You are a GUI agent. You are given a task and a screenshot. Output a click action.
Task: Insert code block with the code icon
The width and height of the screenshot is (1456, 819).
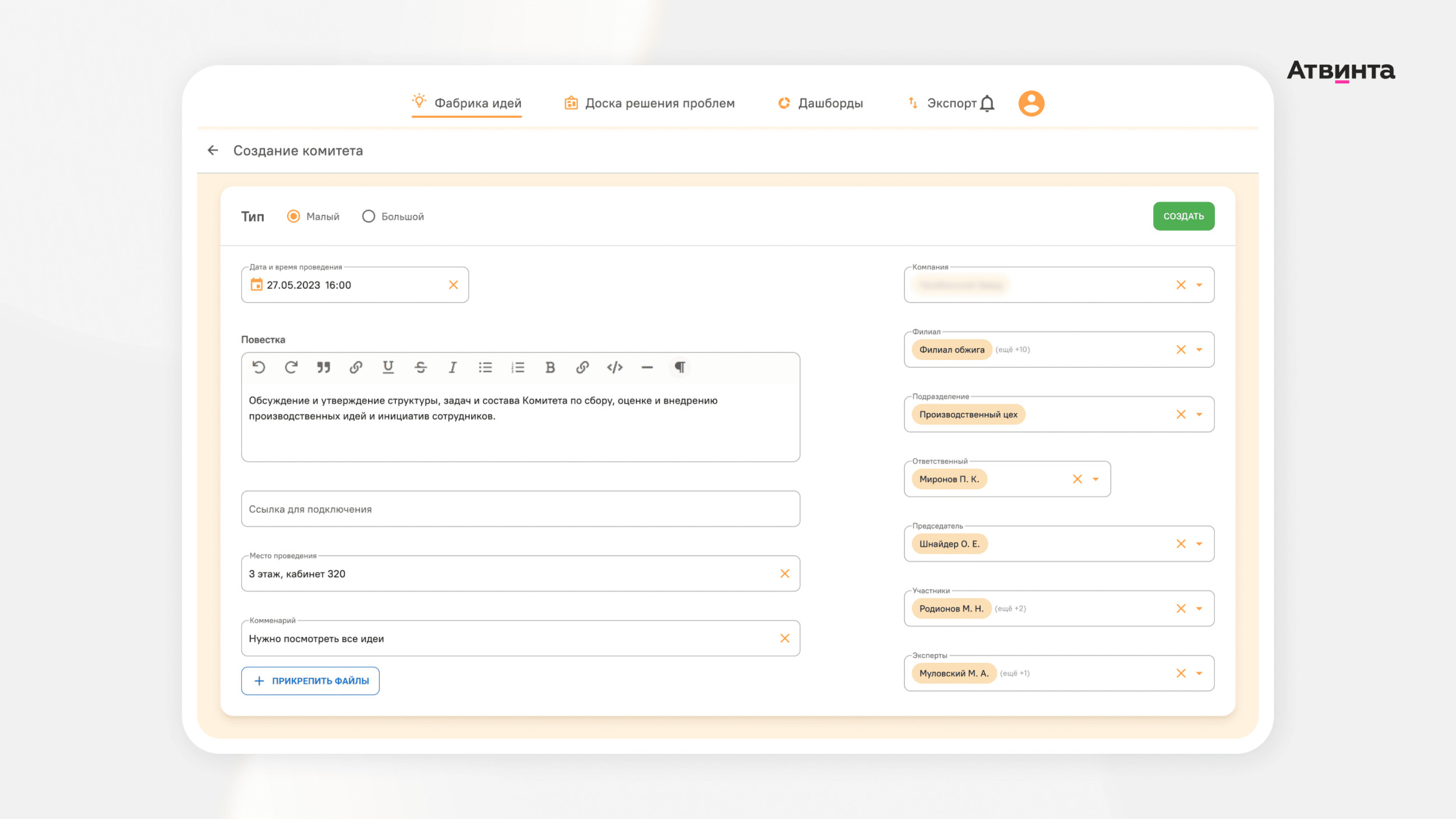click(614, 367)
